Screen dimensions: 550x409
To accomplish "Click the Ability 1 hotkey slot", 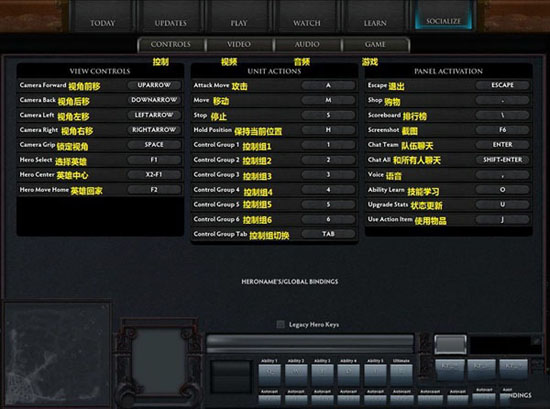I will coord(269,375).
